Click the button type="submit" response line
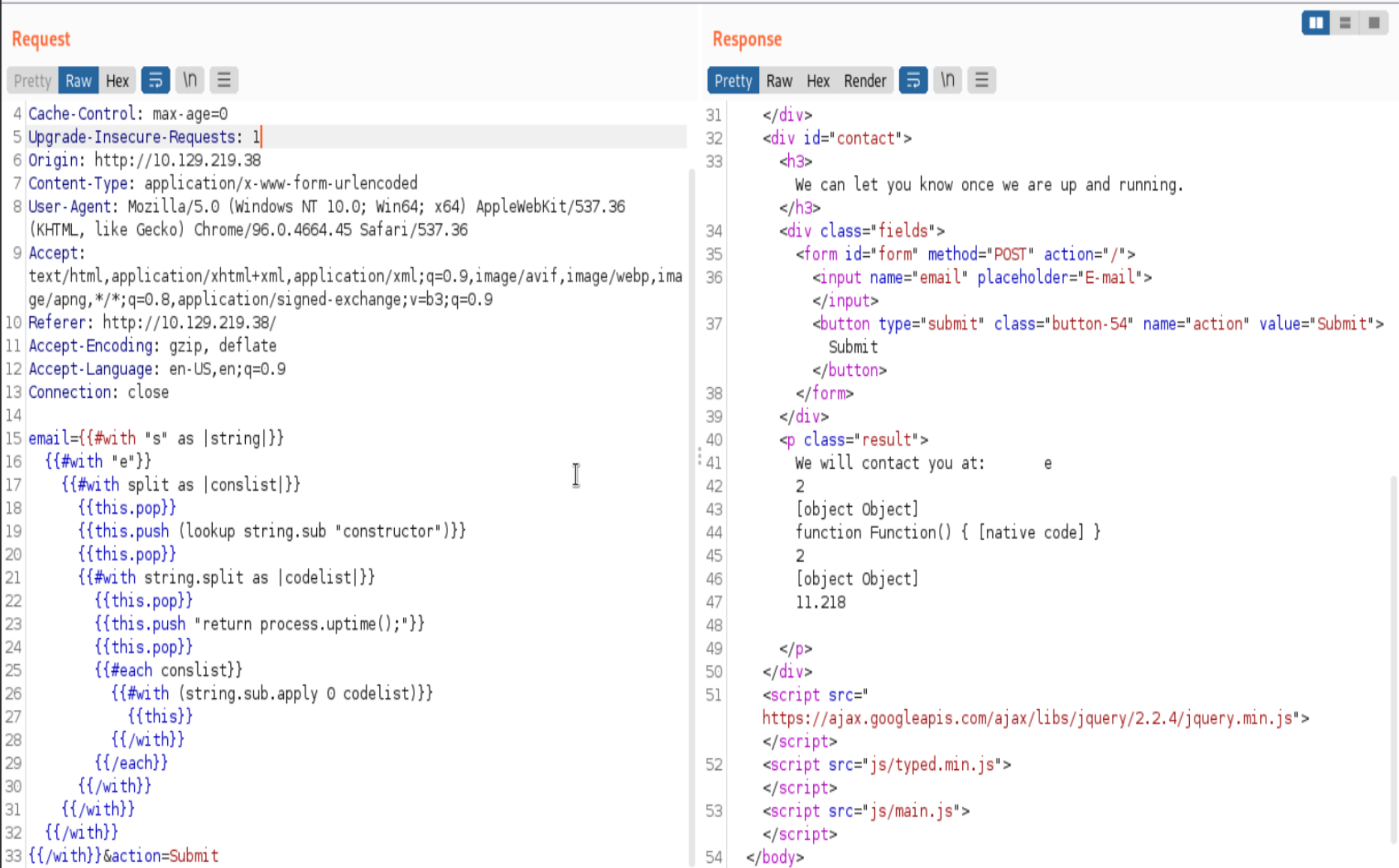The width and height of the screenshot is (1399, 868). point(1098,324)
